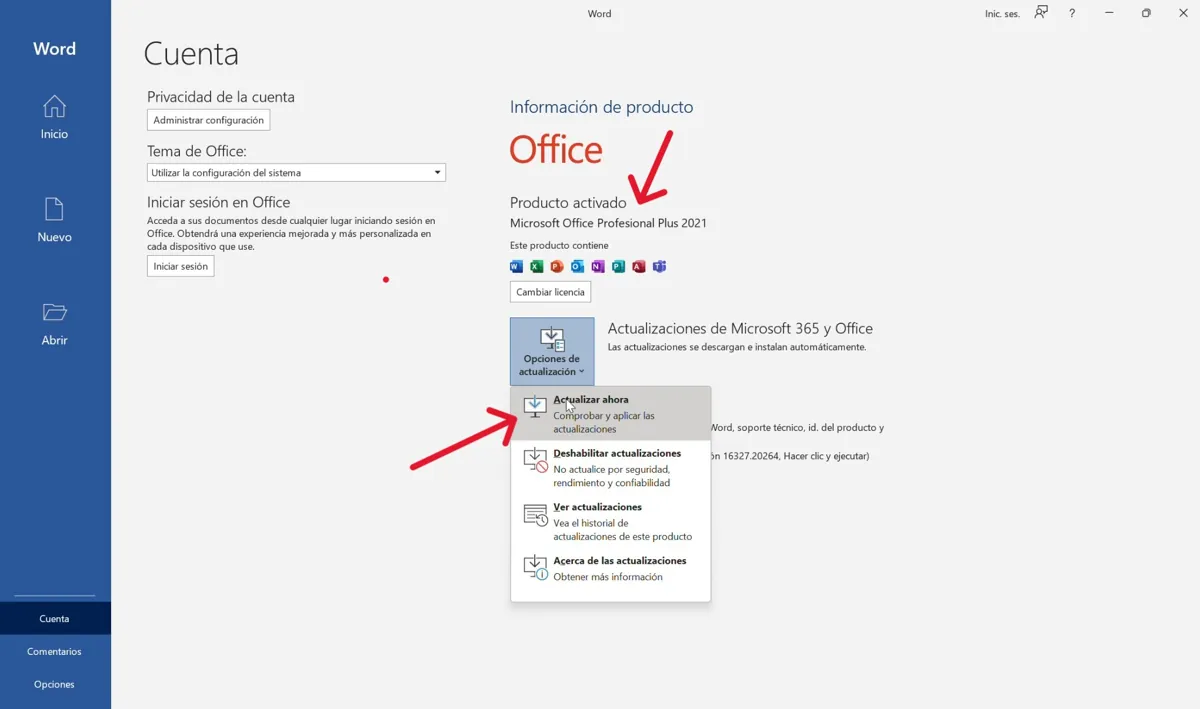The image size is (1200, 709).
Task: Click the OneNote app icon in product list
Action: [598, 266]
